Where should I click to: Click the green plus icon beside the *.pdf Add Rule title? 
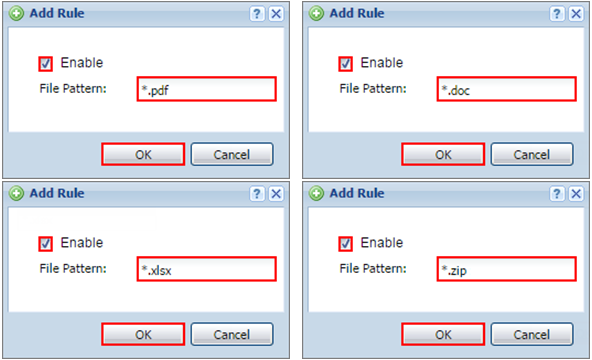[x=16, y=14]
